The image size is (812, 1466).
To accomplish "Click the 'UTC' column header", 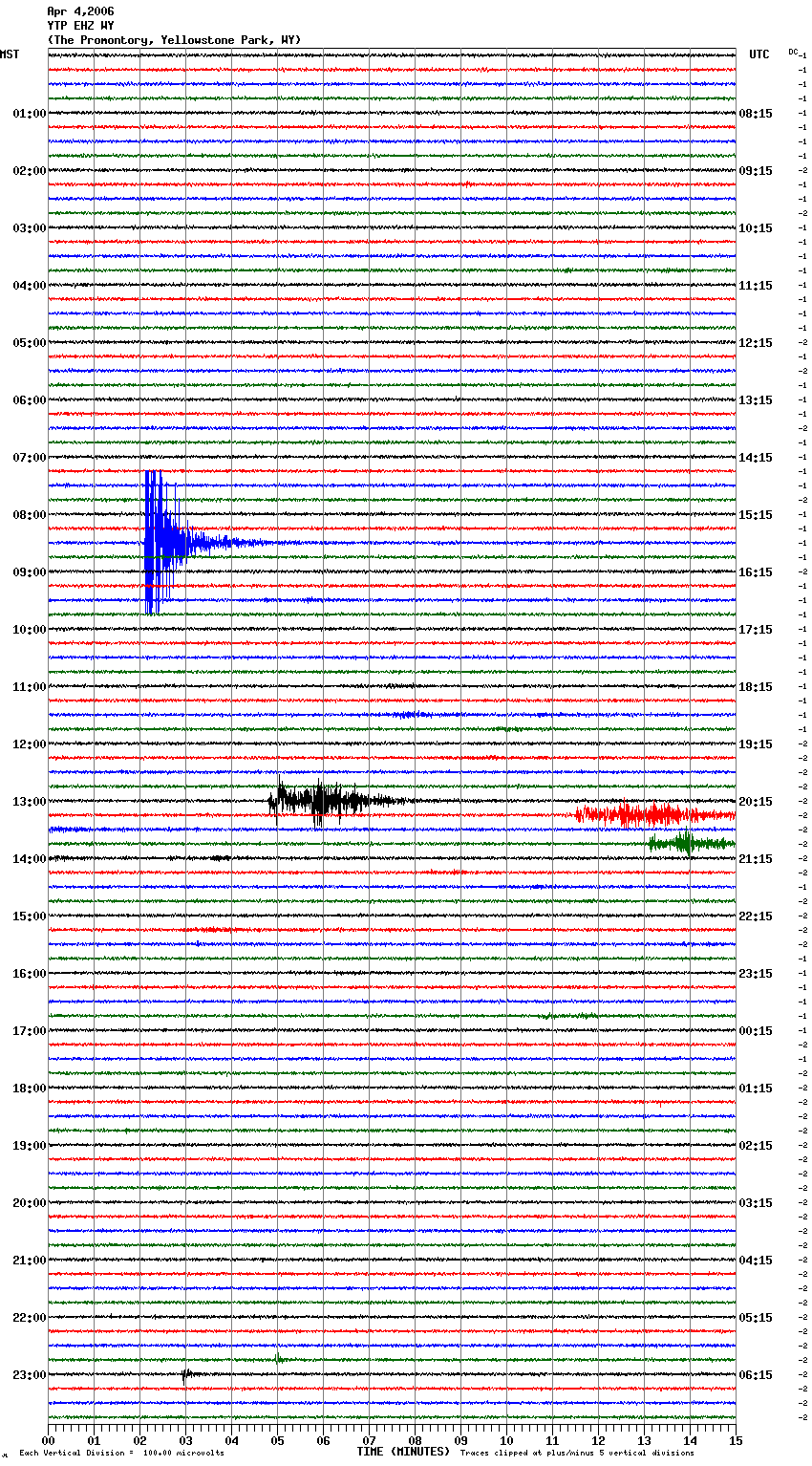I will pyautogui.click(x=759, y=54).
